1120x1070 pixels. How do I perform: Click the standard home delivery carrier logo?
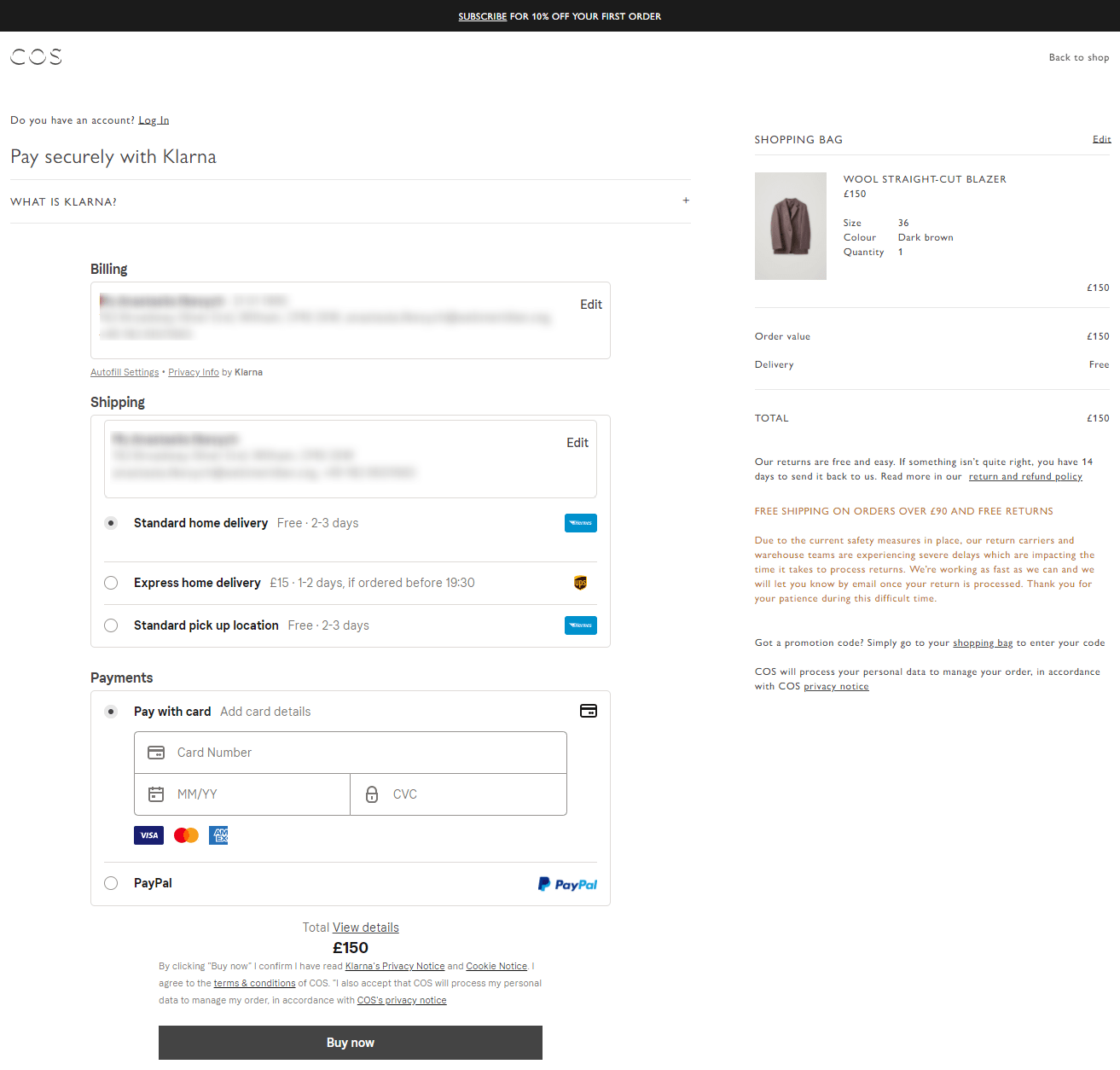click(581, 523)
